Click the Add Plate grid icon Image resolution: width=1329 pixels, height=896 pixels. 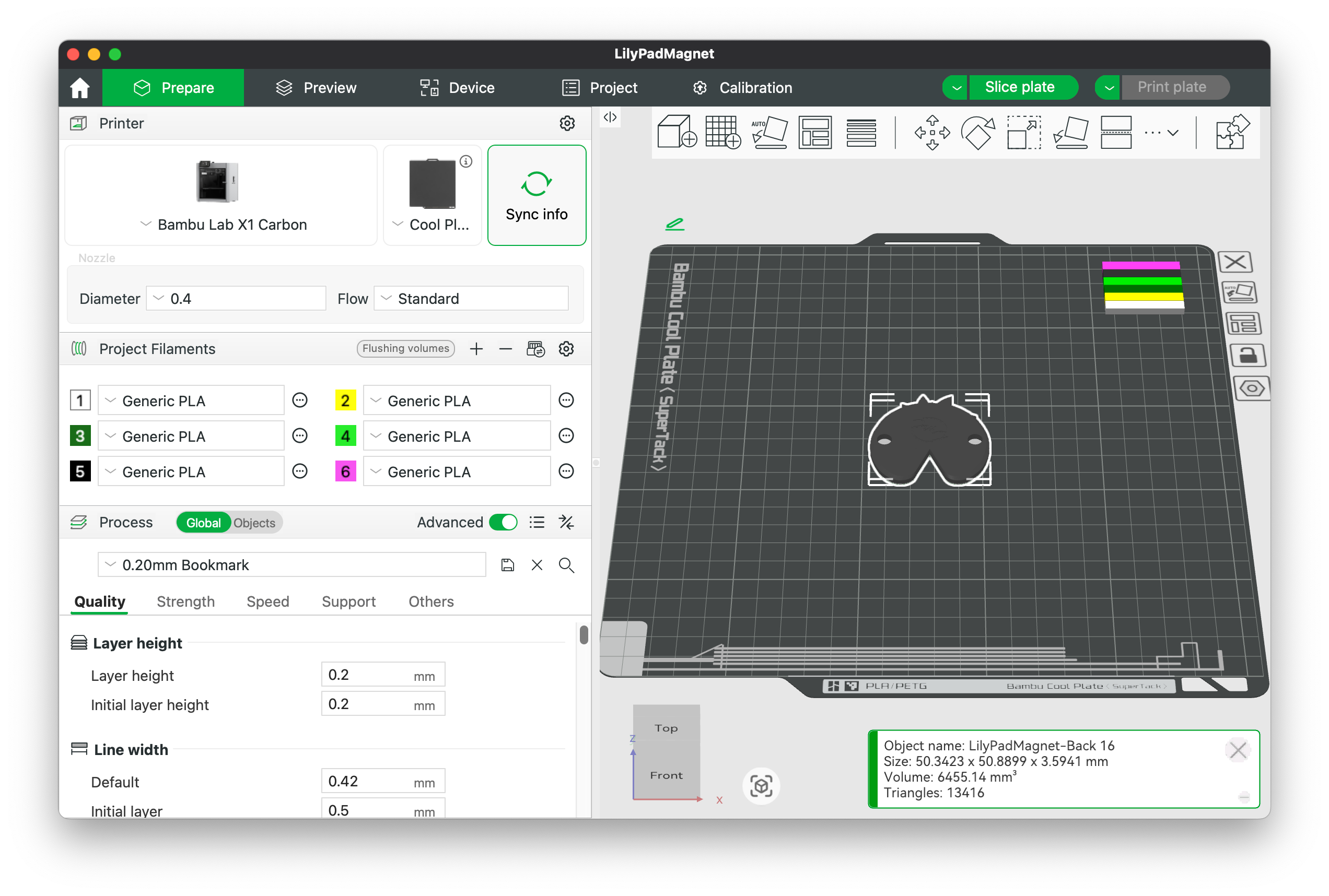(x=722, y=132)
